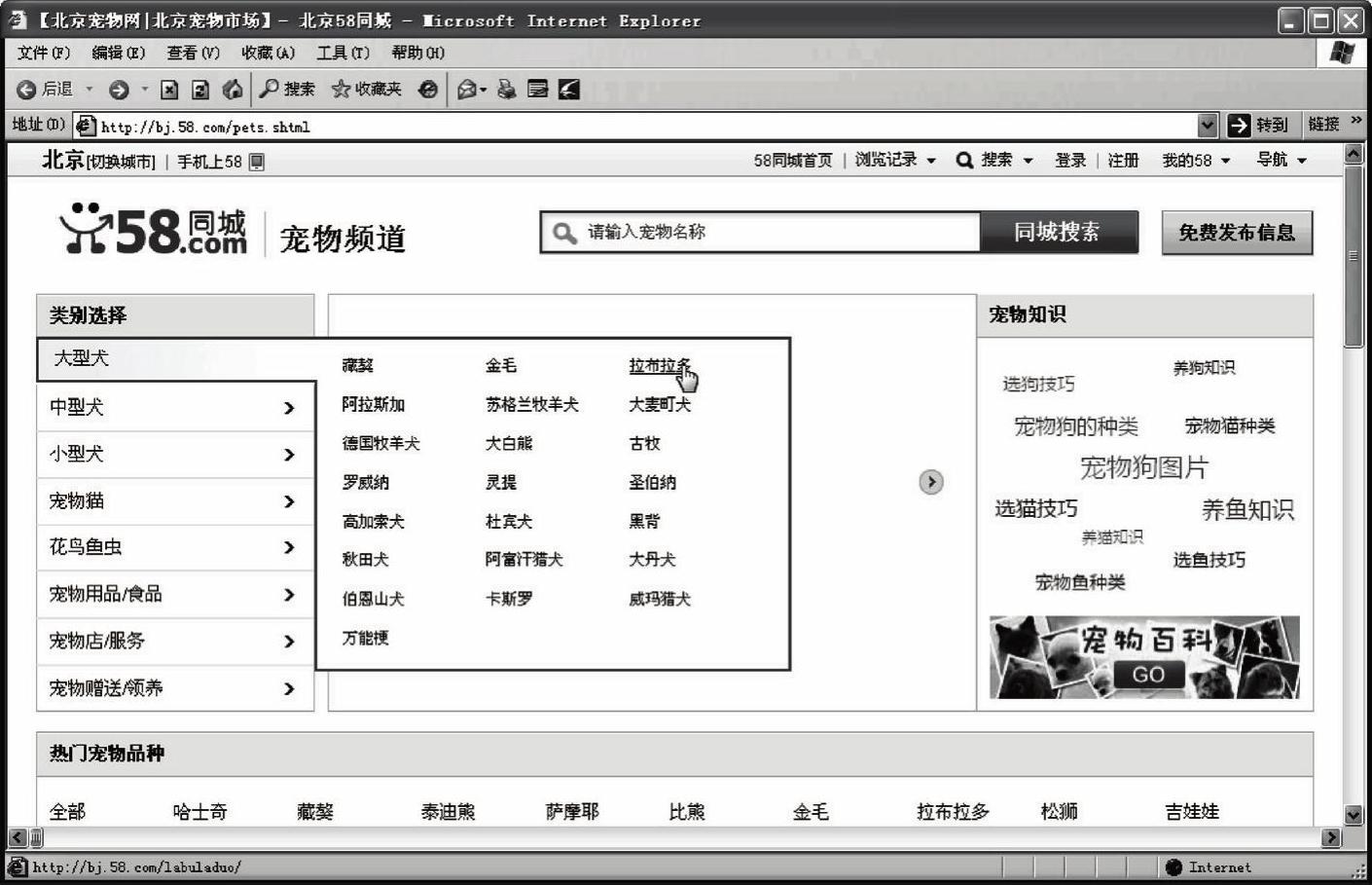Click the Messenger icon in toolbar
Screen dimensions: 1372x885
tap(569, 90)
